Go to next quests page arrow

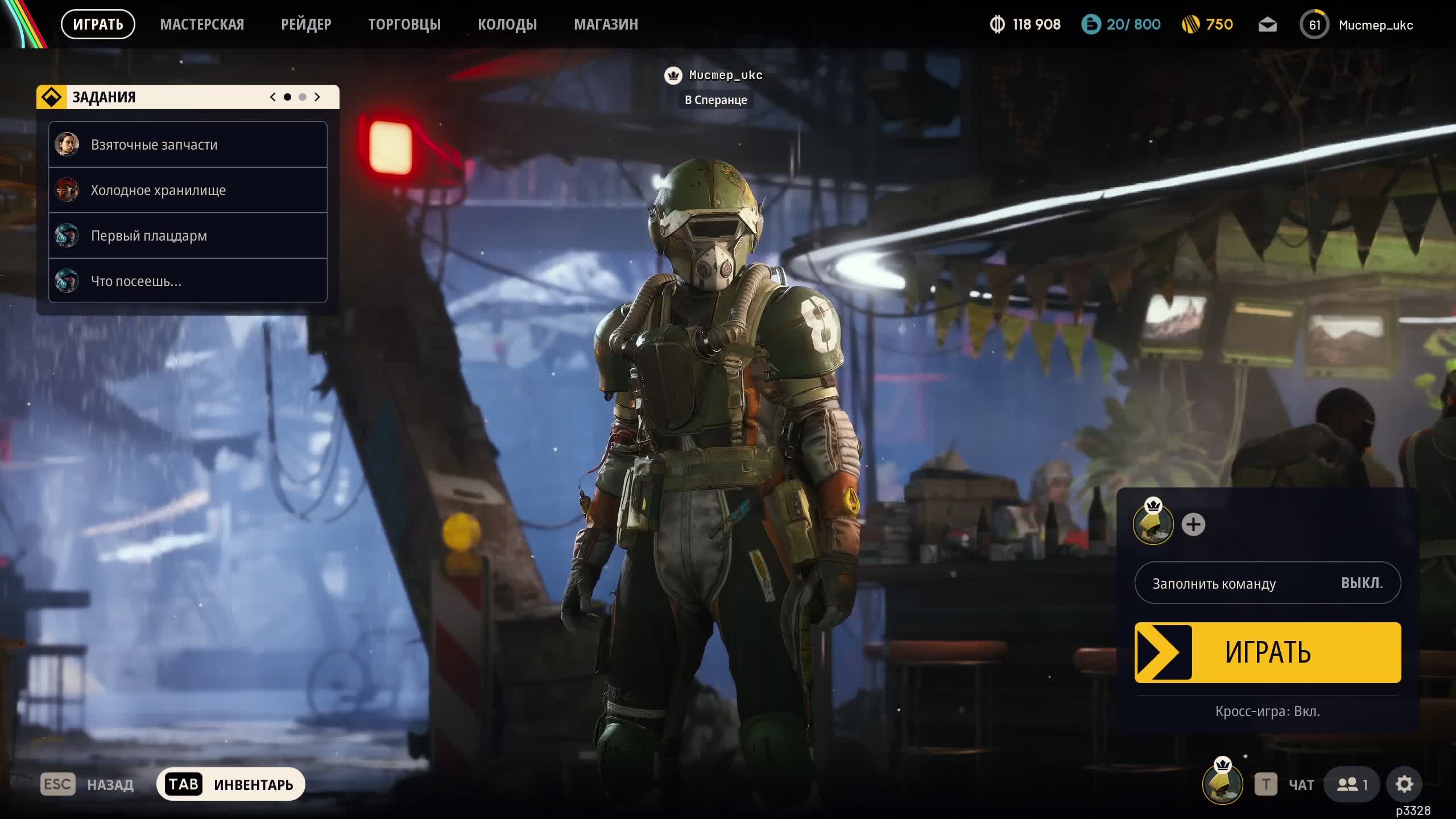tap(317, 97)
